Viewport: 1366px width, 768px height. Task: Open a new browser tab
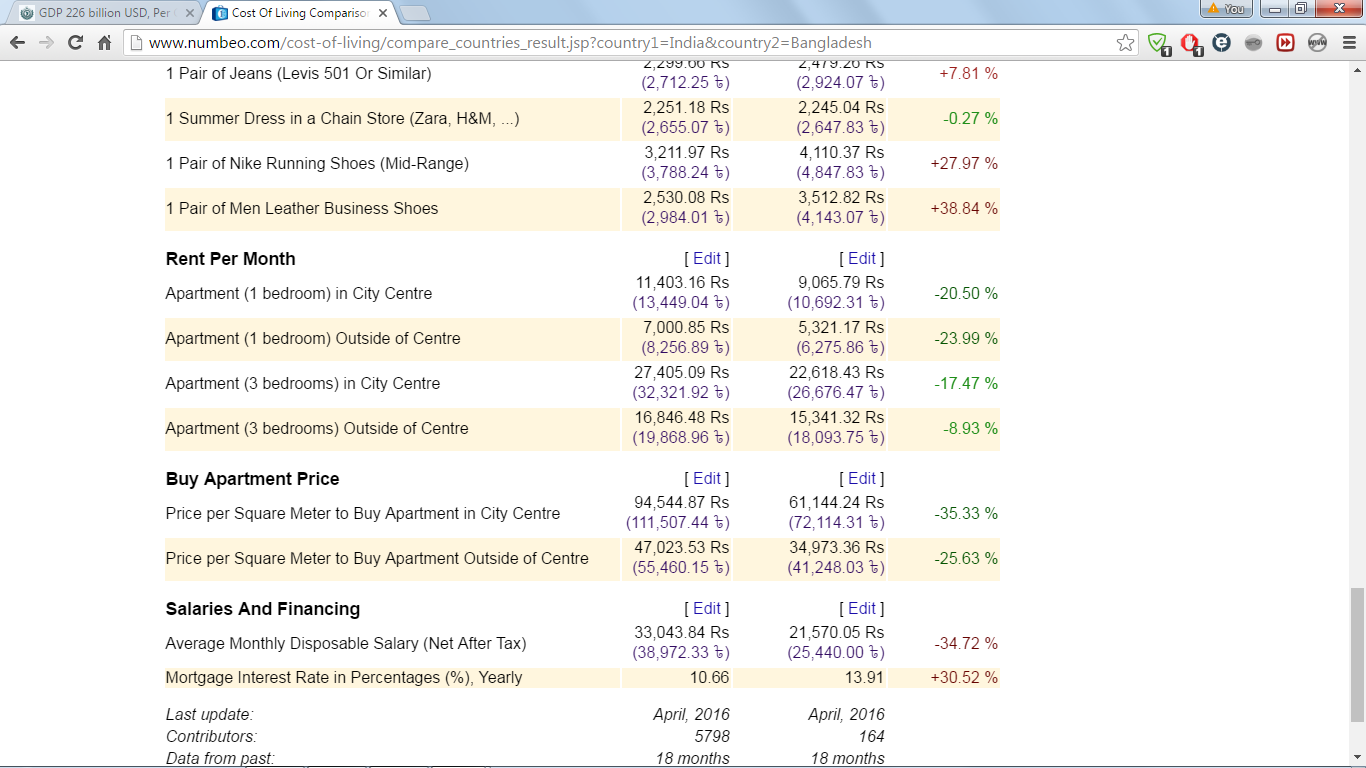tap(415, 13)
